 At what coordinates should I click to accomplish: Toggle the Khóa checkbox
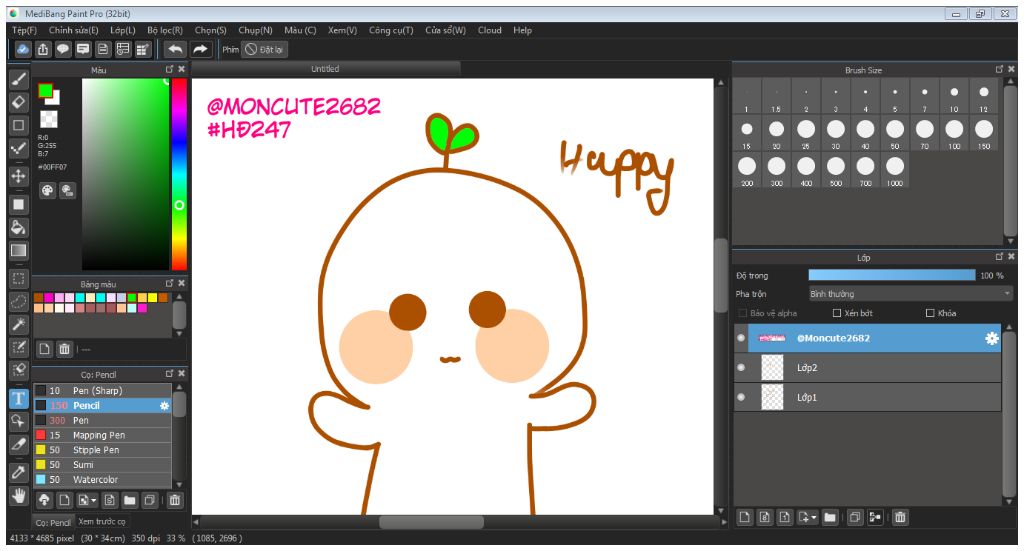930,313
